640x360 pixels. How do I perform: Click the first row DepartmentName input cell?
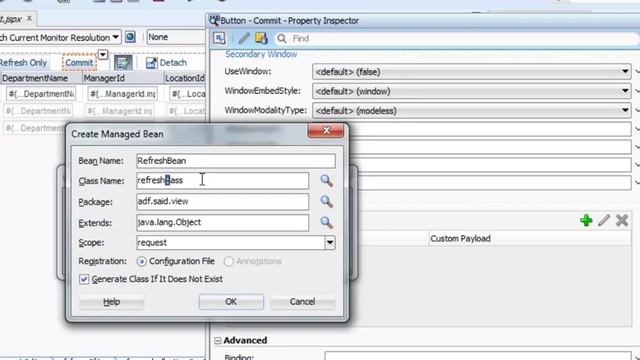[x=41, y=94]
